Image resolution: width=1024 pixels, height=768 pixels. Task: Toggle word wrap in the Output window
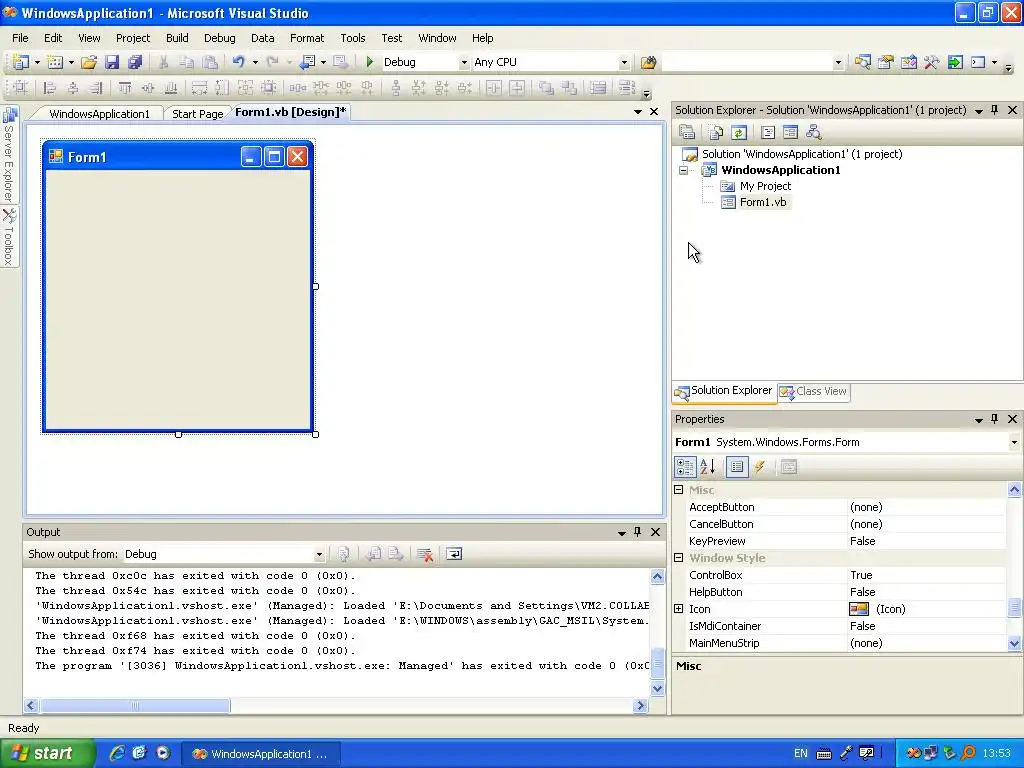point(454,554)
